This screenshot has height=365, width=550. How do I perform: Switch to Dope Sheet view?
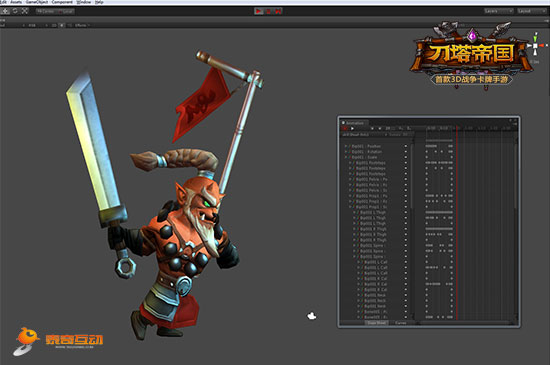click(x=377, y=323)
